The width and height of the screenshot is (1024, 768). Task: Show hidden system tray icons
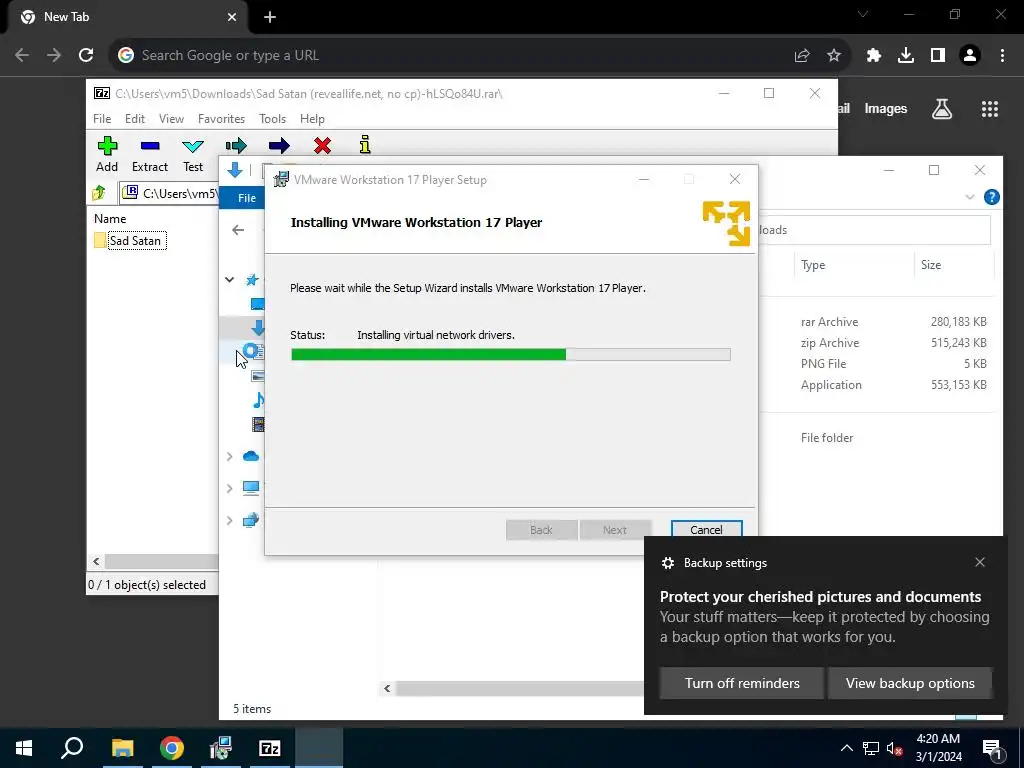tap(846, 748)
